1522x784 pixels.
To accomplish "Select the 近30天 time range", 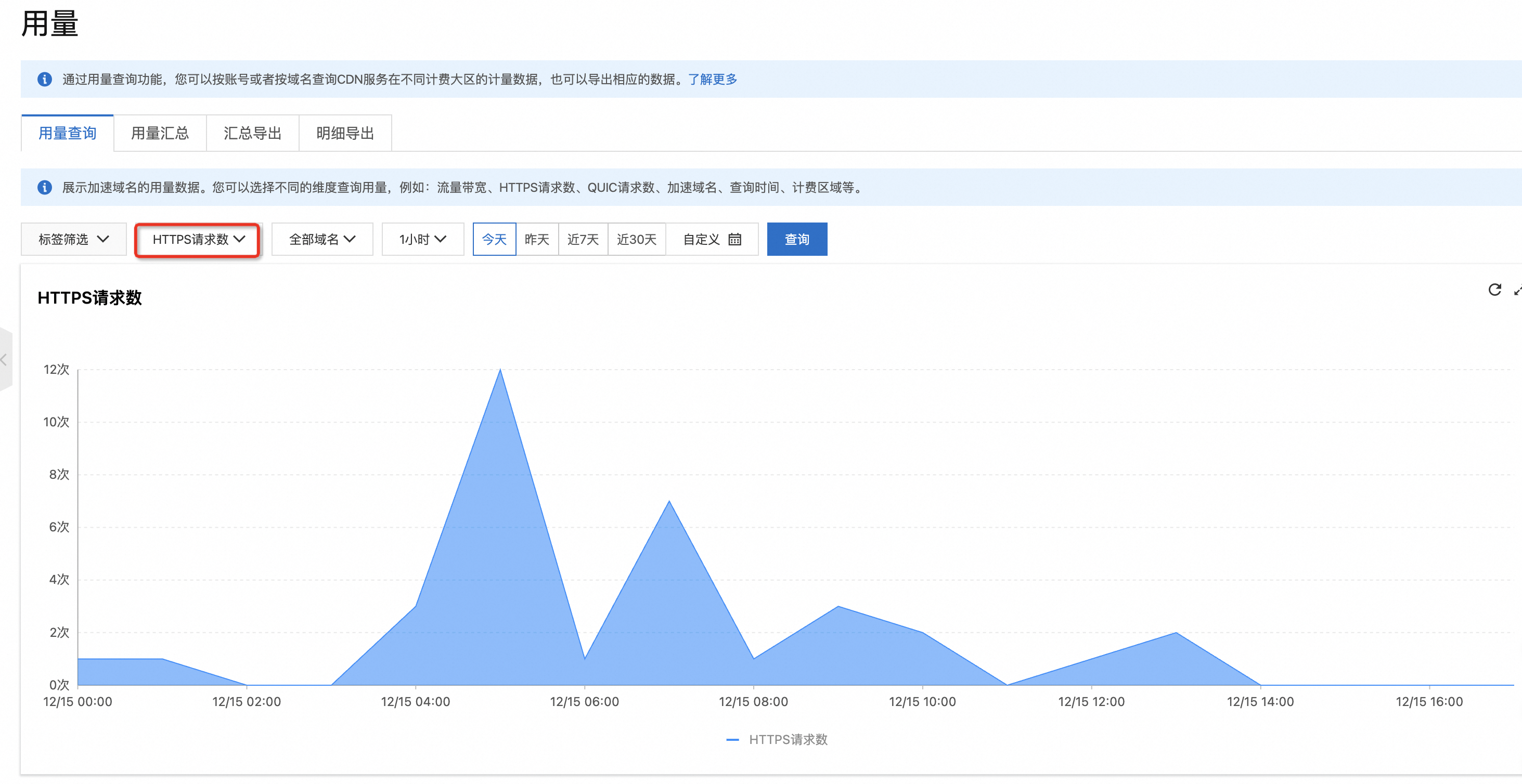I will 636,239.
